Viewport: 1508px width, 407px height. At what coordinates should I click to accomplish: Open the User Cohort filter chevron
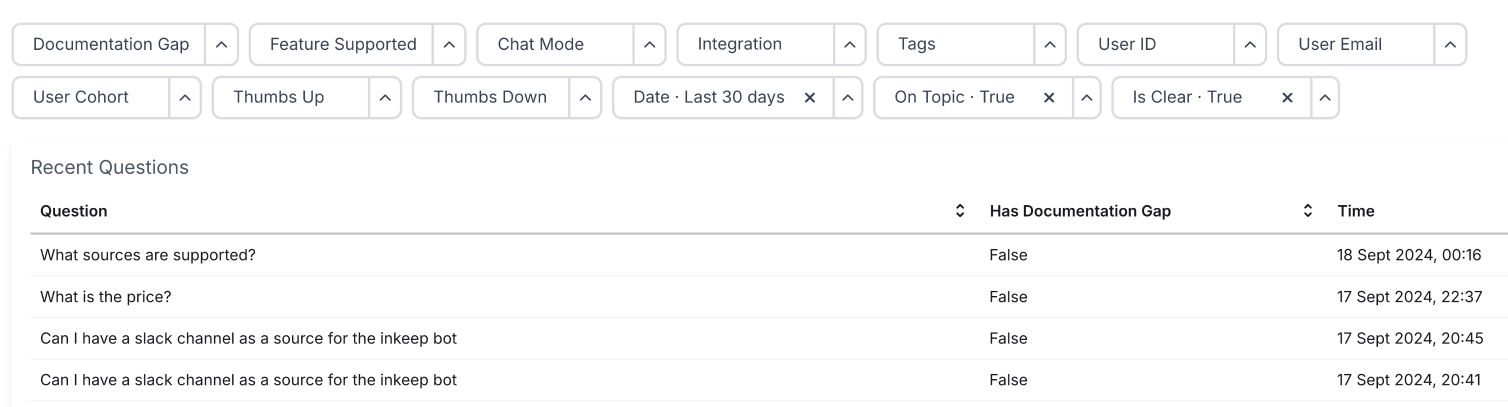click(x=185, y=98)
